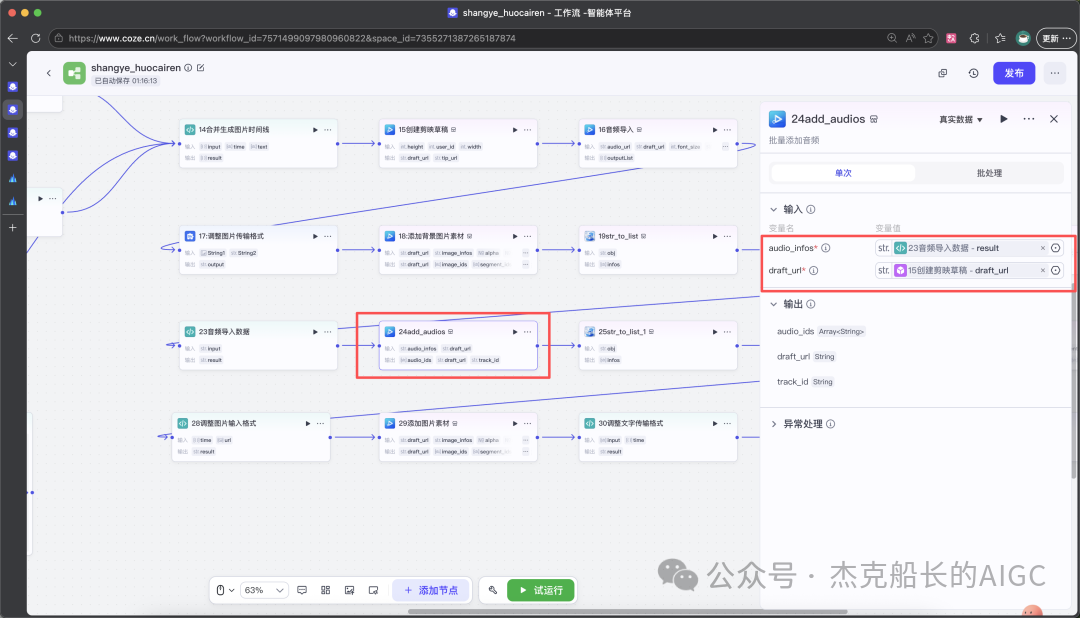Click auto-layout grid icon in bottom toolbar
Screen dimensions: 1080x618
(x=326, y=590)
